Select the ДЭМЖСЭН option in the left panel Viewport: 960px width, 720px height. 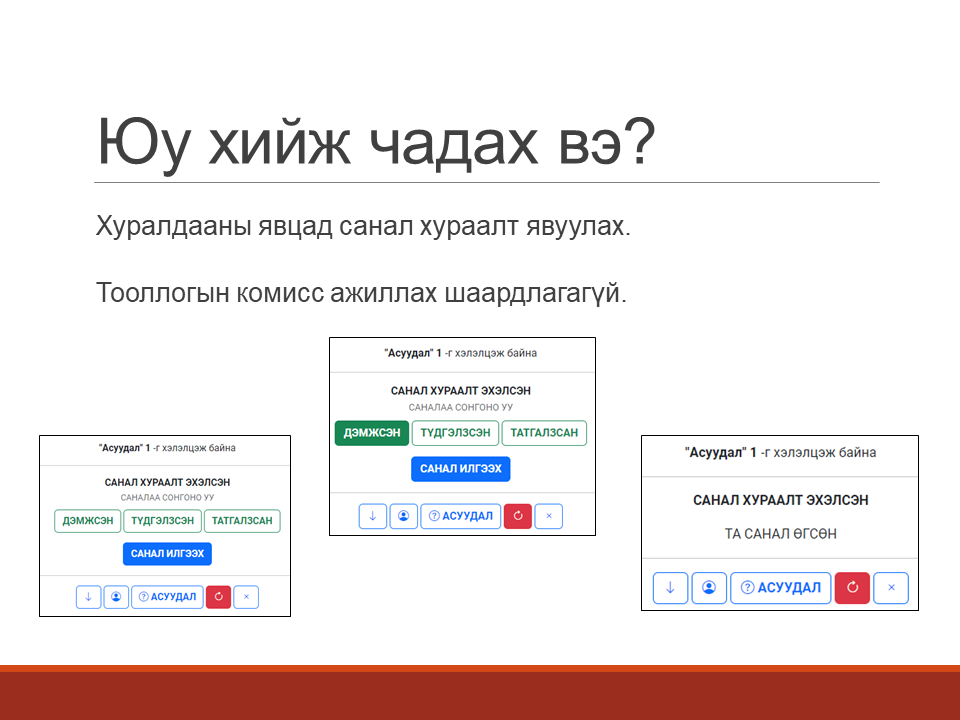[x=87, y=521]
